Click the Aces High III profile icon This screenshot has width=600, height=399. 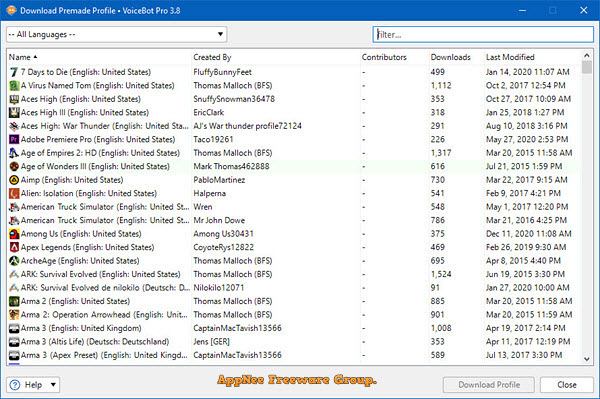14,112
